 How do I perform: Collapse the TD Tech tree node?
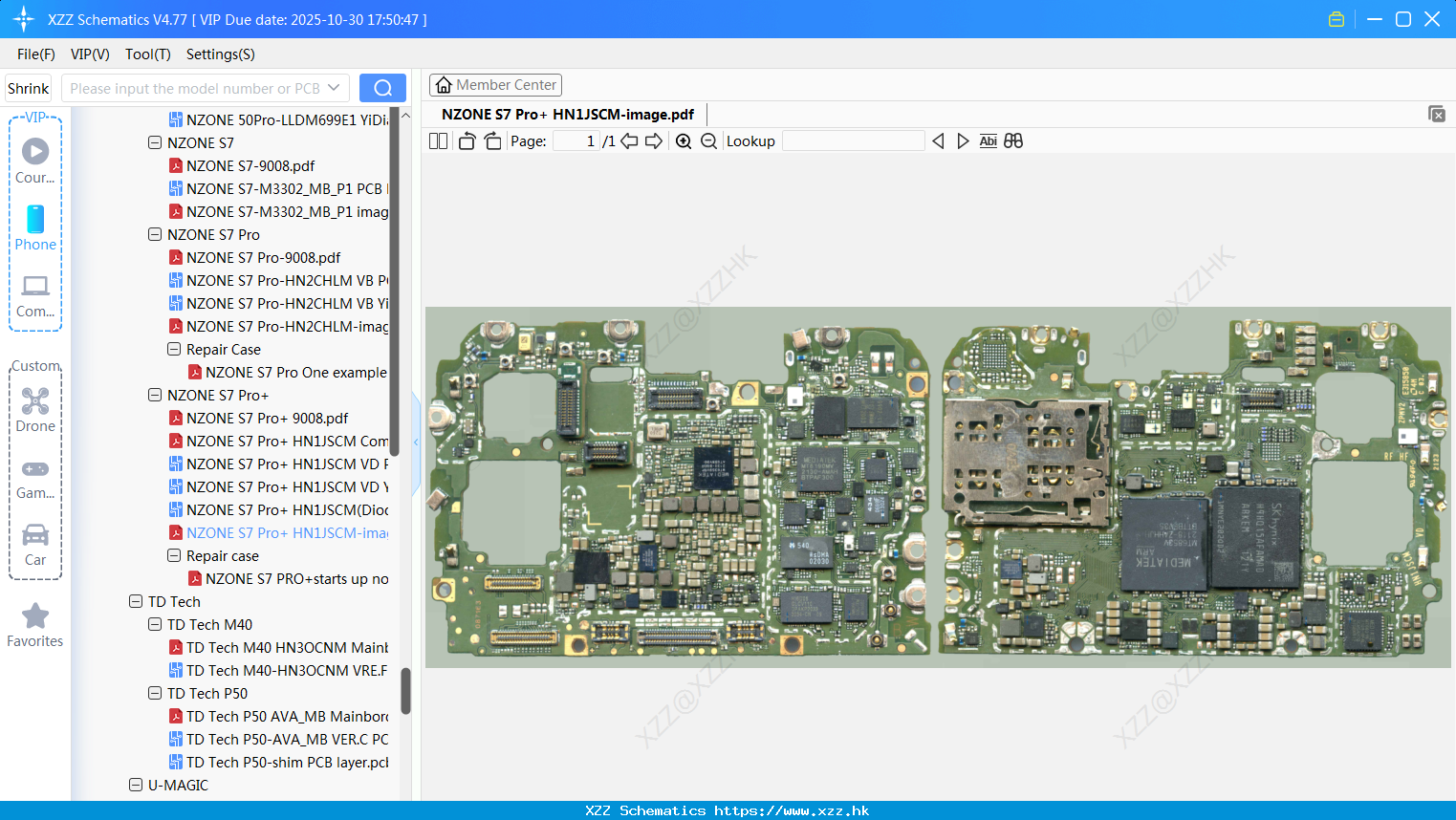(x=136, y=602)
